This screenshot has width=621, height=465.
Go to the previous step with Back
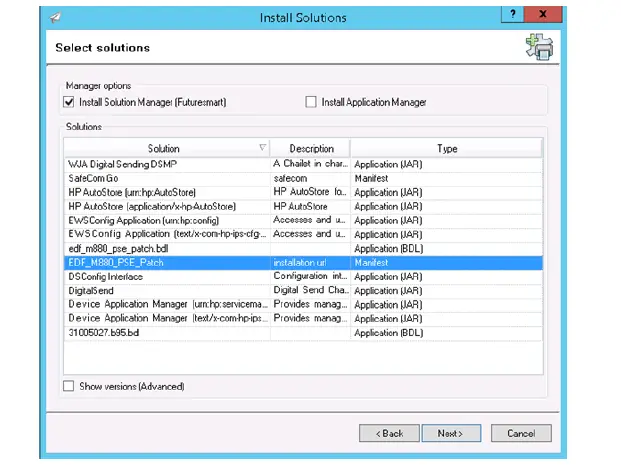pyautogui.click(x=389, y=433)
